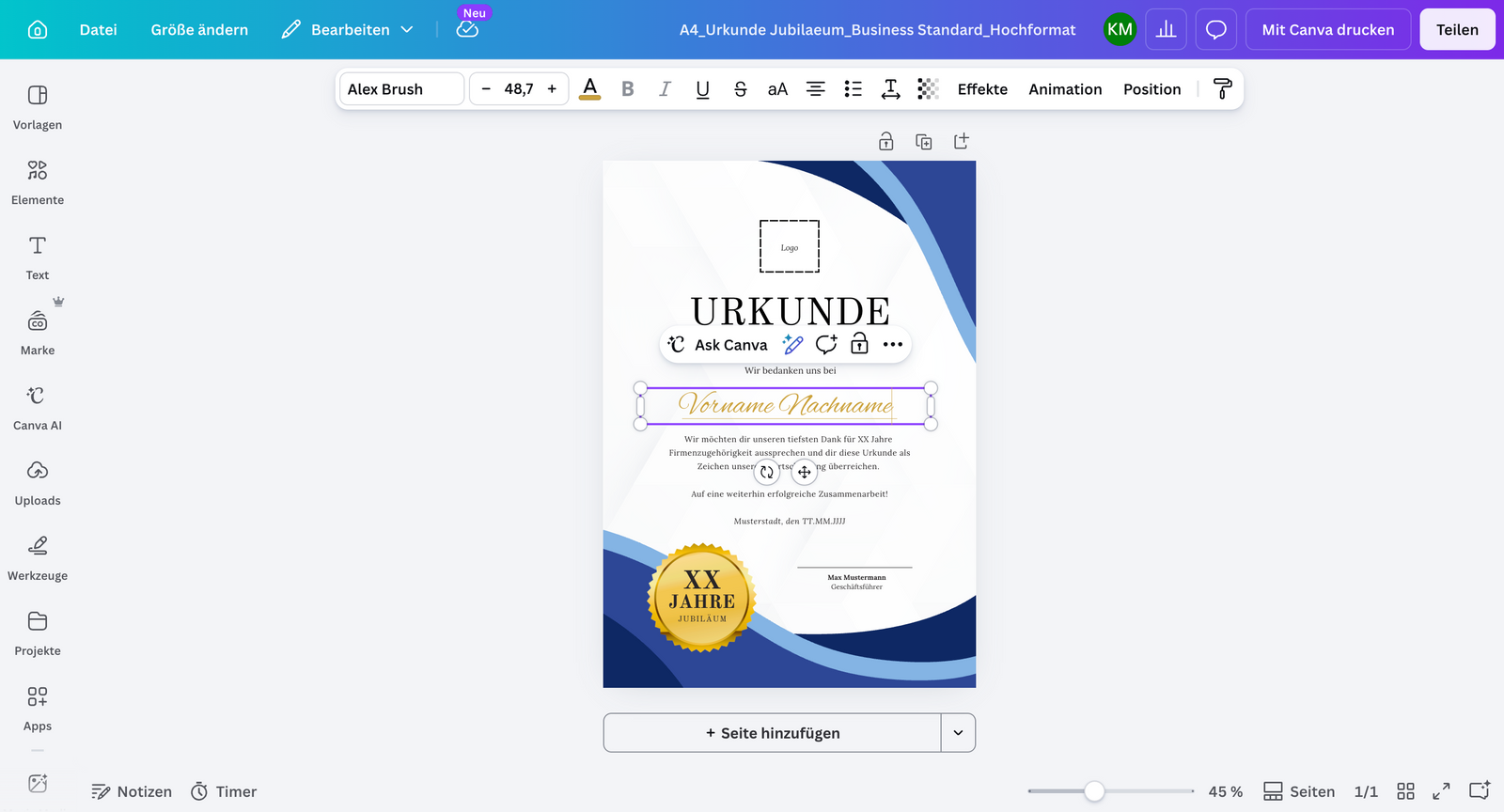Open the Datei menu

click(x=99, y=29)
